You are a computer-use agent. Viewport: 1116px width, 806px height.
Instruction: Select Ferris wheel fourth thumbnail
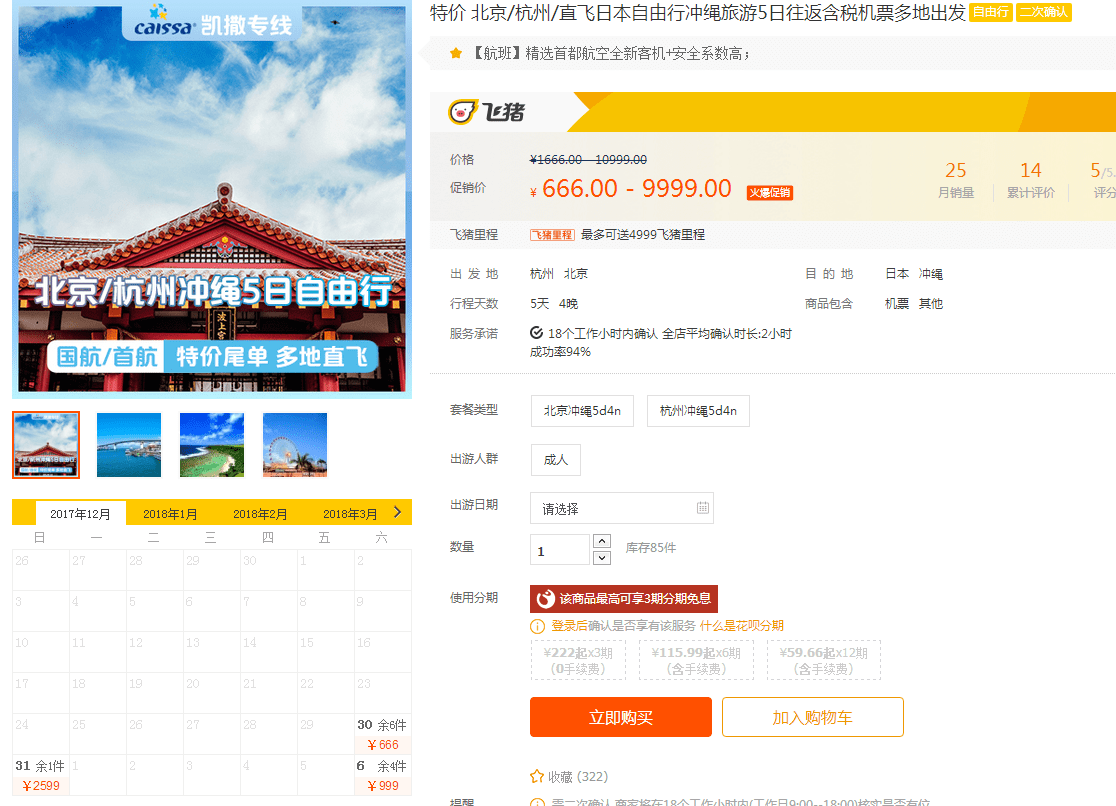click(x=295, y=445)
